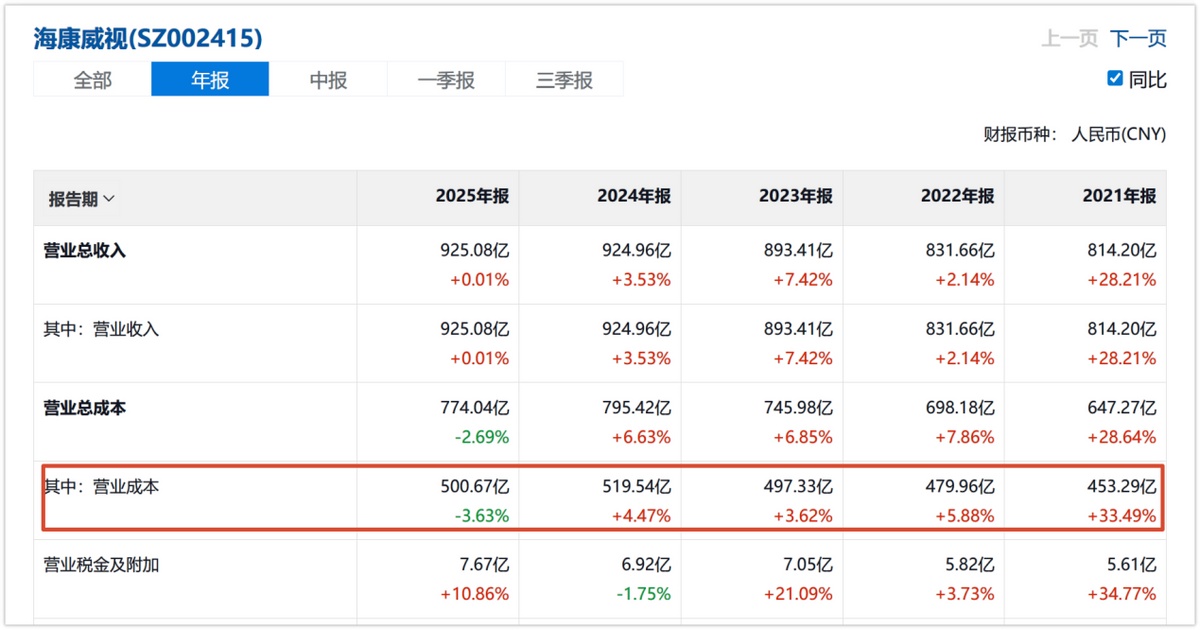Open the 中报 tab
This screenshot has width=1200, height=630.
(328, 80)
